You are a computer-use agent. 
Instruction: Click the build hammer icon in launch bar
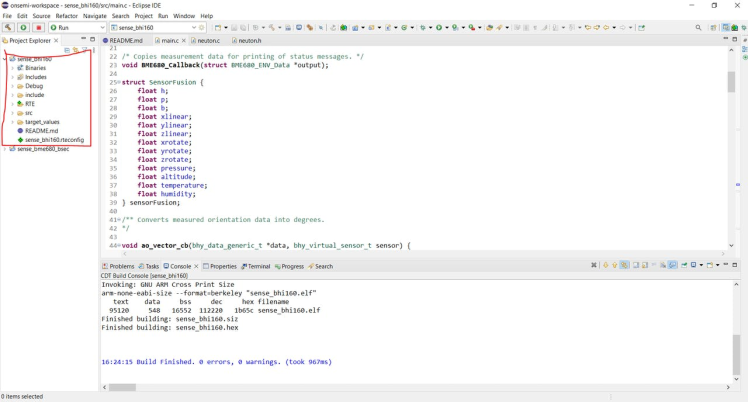(x=8, y=28)
